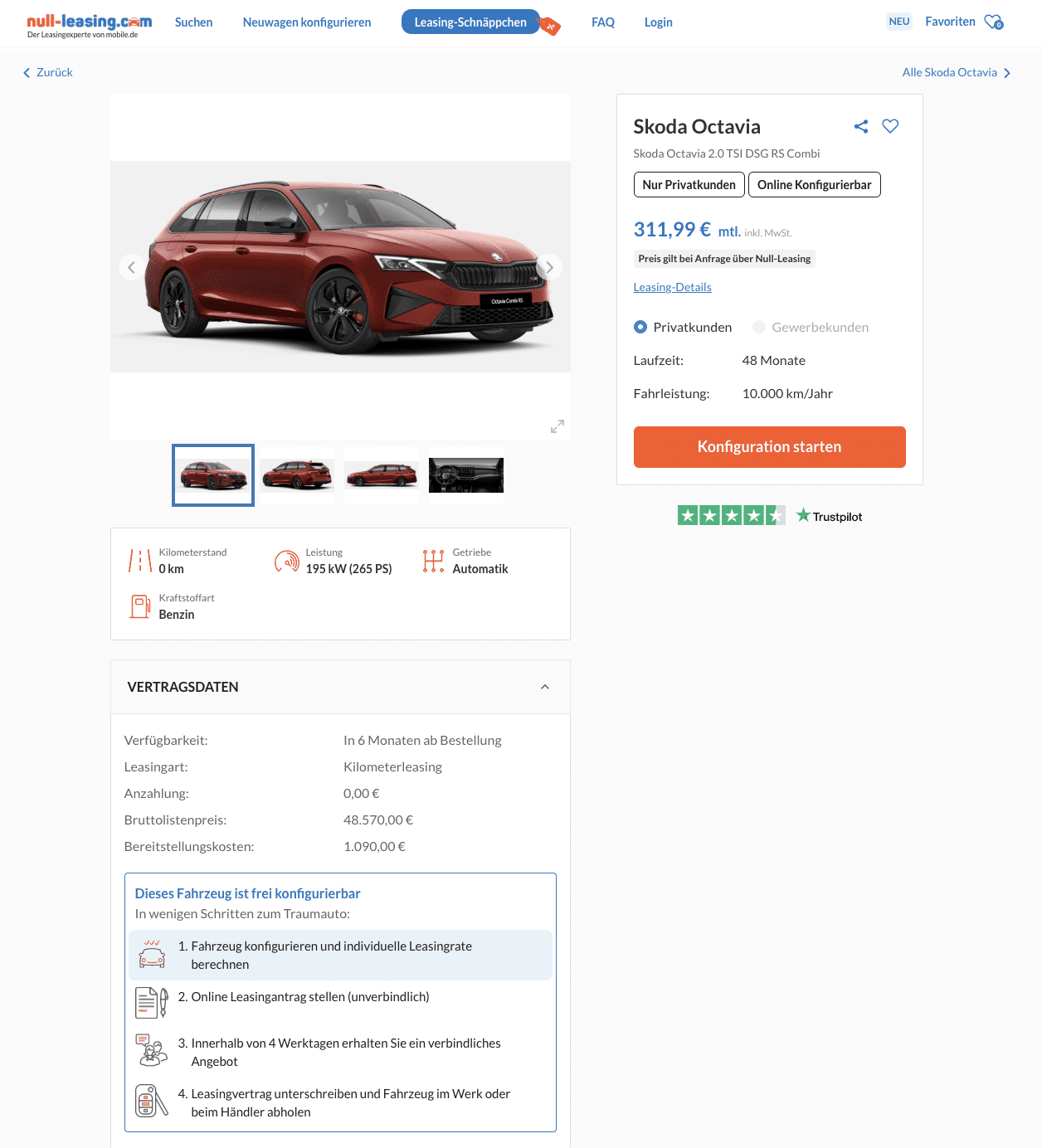Select the rear view car thumbnail
The height and width of the screenshot is (1148, 1042).
point(297,475)
